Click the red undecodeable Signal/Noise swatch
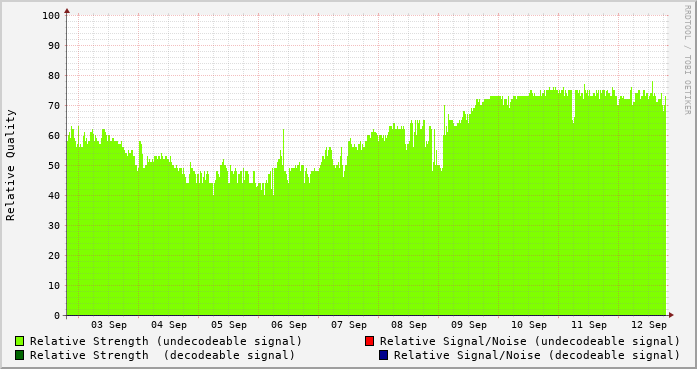This screenshot has width=697, height=369. [x=369, y=341]
